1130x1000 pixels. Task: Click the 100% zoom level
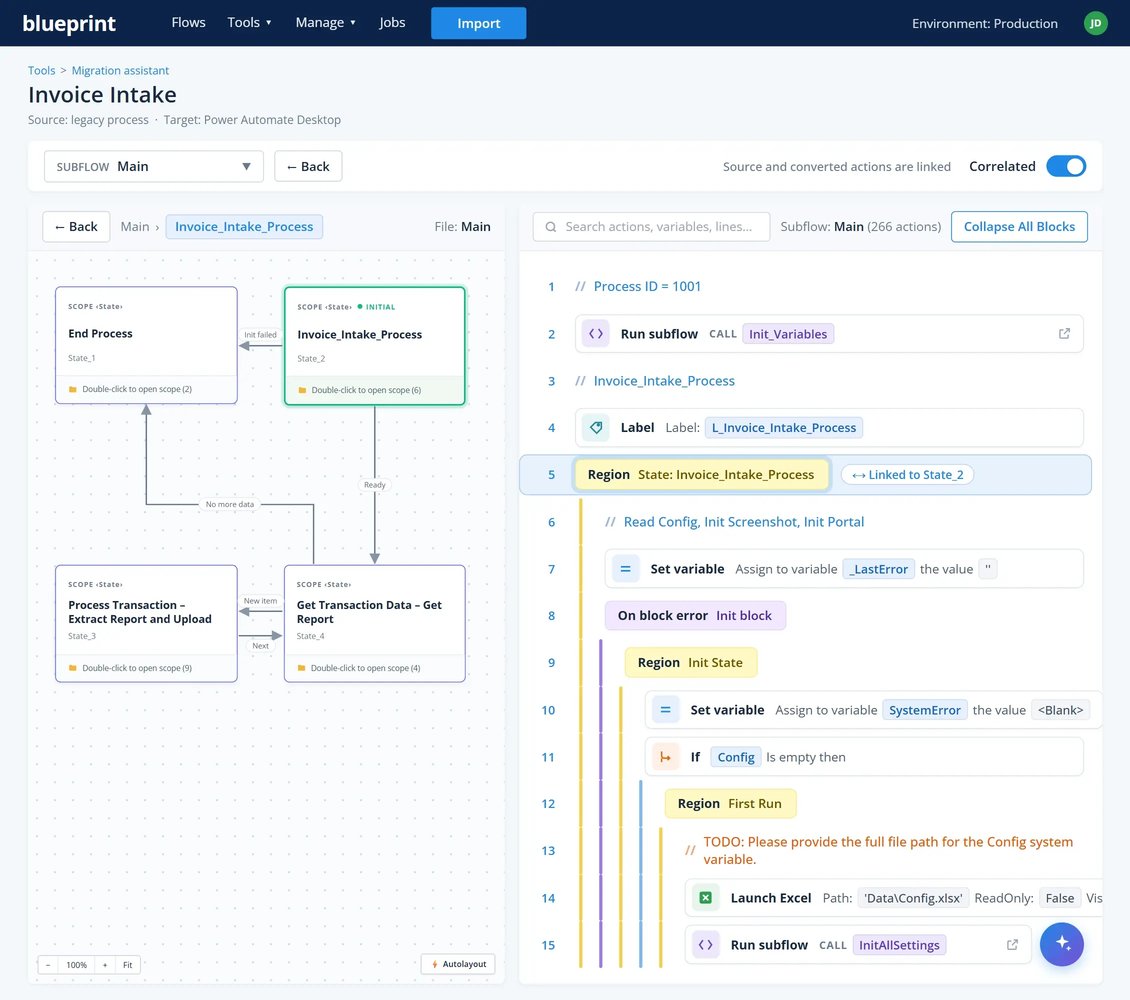click(76, 965)
